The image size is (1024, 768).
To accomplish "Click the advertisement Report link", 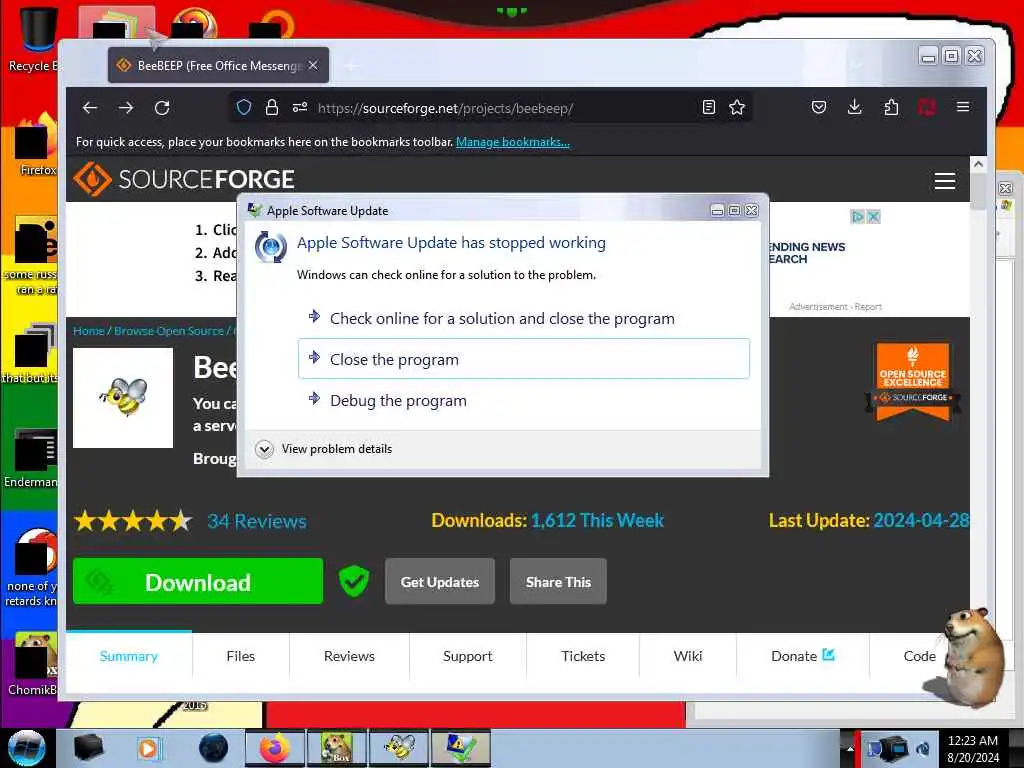I will (868, 306).
